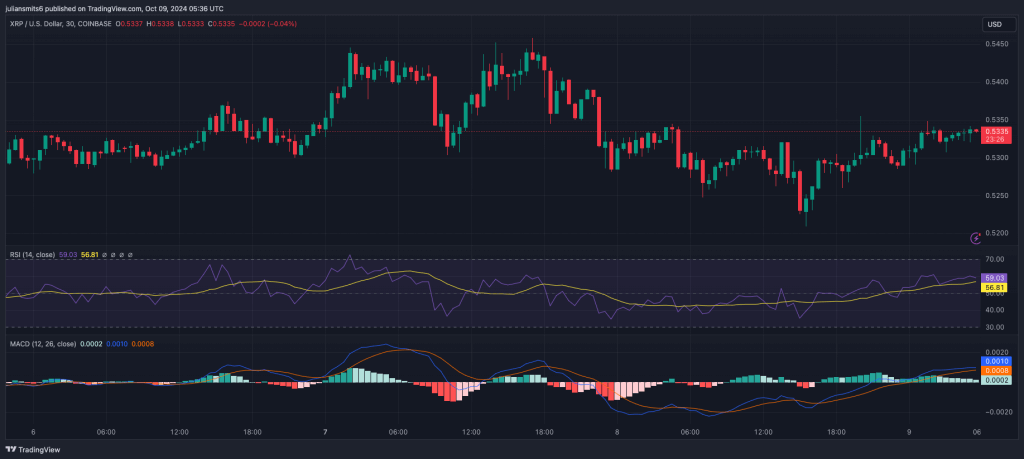The width and height of the screenshot is (1024, 459).
Task: Click the close price C0.5335 in header
Action: 219,24
